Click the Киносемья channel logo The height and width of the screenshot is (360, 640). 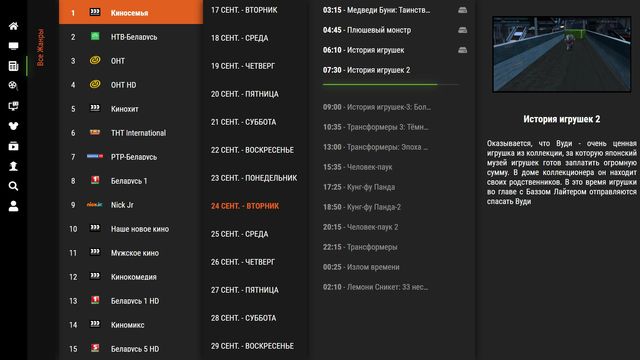[x=95, y=12]
